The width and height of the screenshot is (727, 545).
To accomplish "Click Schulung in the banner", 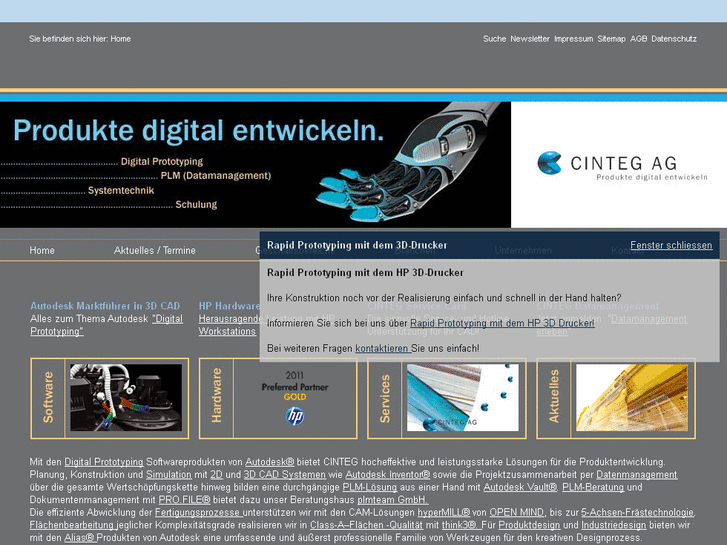I will pos(196,205).
